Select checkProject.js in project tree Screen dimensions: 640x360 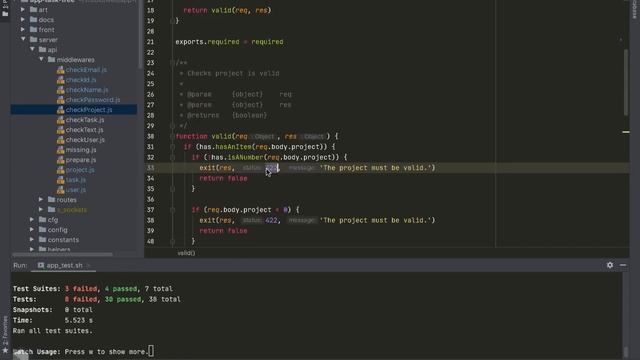pyautogui.click(x=89, y=110)
